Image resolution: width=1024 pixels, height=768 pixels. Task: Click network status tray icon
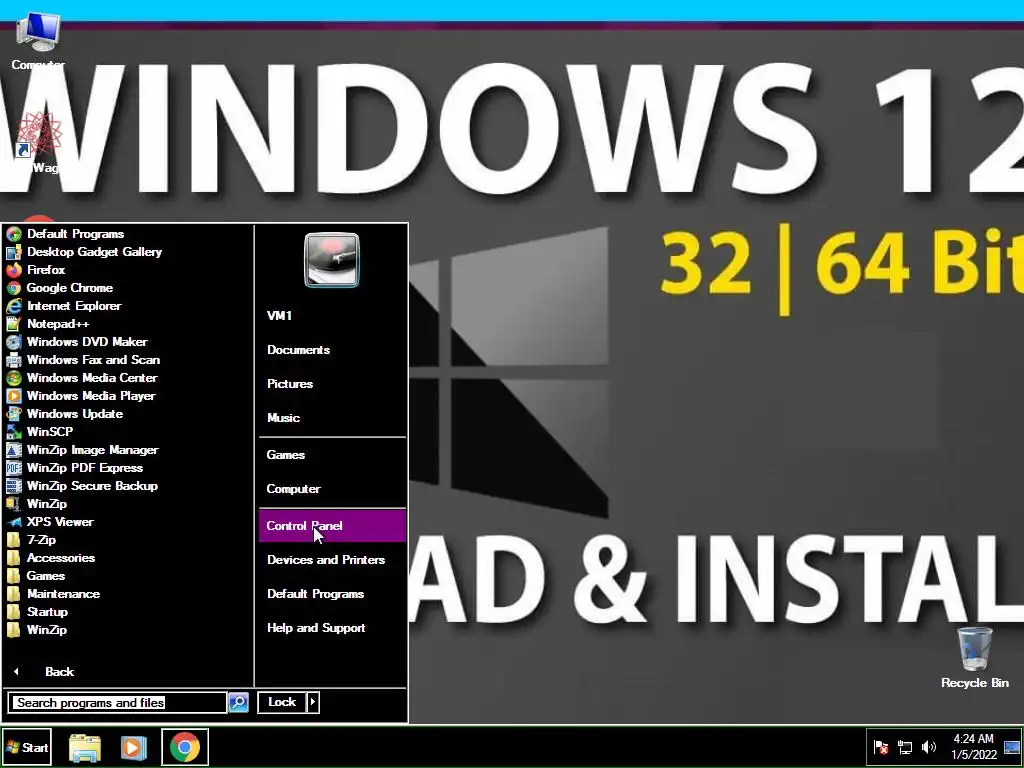[905, 747]
